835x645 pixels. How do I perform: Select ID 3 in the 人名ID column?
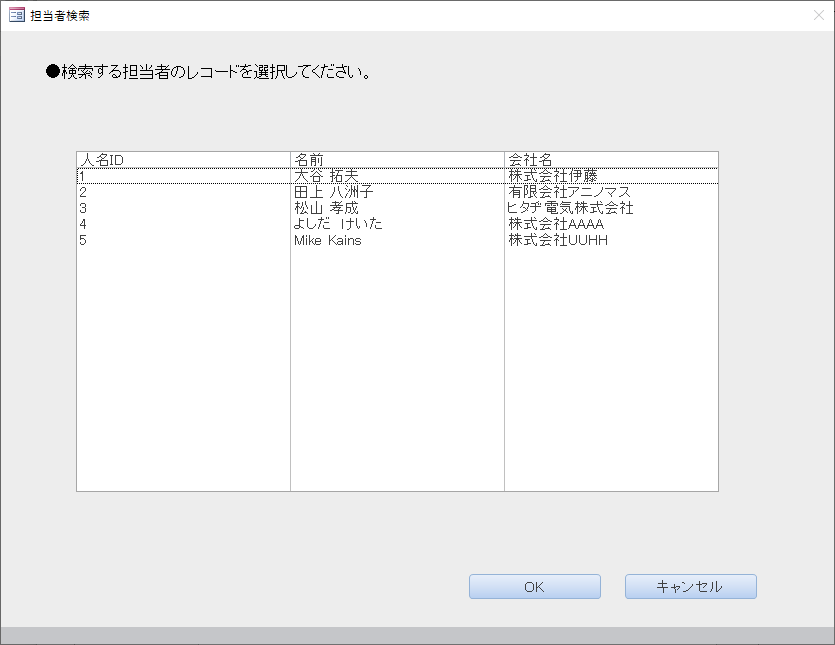tap(84, 208)
